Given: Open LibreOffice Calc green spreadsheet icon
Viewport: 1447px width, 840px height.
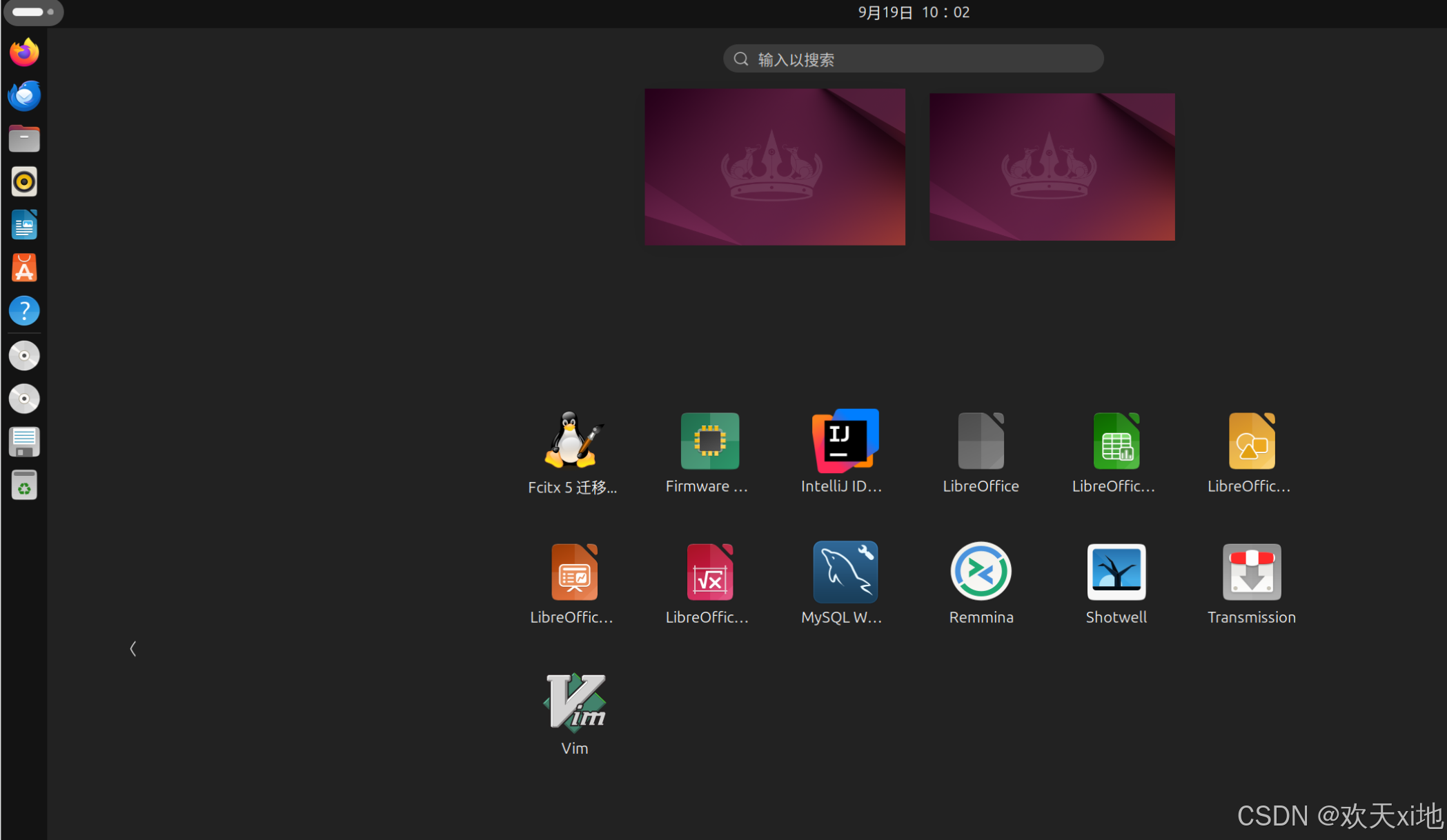Looking at the screenshot, I should (x=1115, y=453).
